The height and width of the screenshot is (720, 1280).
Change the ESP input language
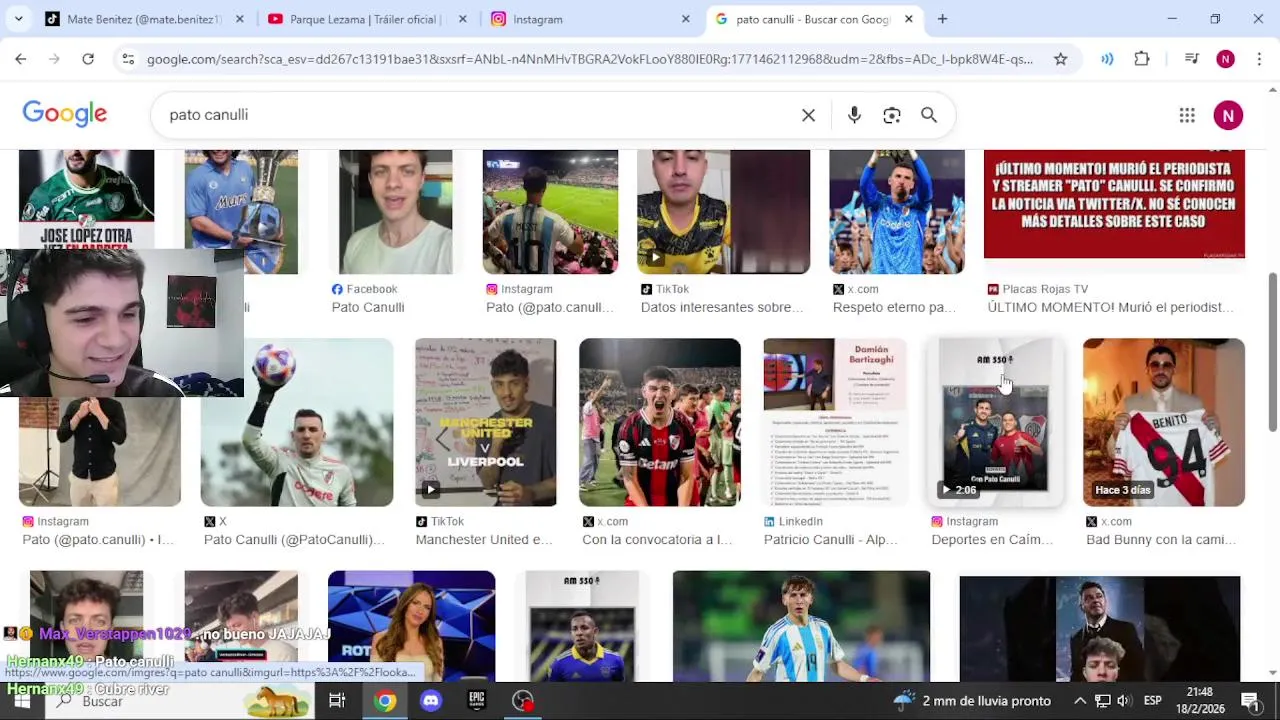(x=1152, y=701)
